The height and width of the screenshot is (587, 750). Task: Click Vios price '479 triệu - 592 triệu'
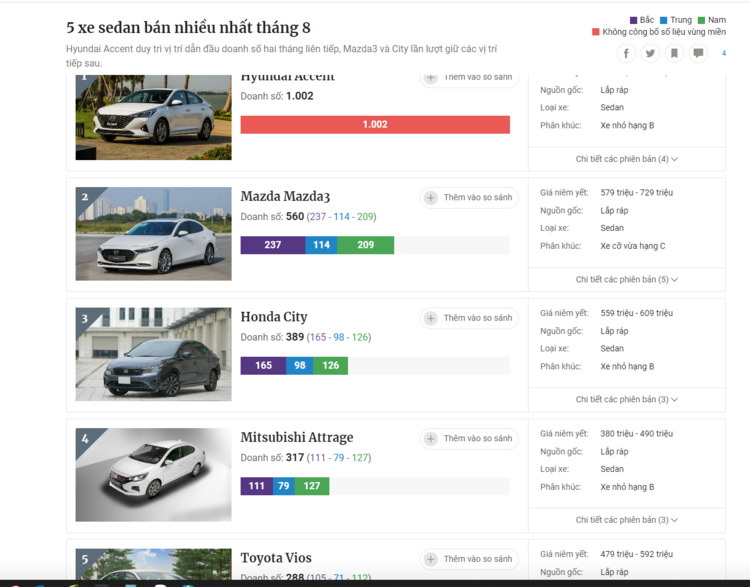[x=637, y=554]
